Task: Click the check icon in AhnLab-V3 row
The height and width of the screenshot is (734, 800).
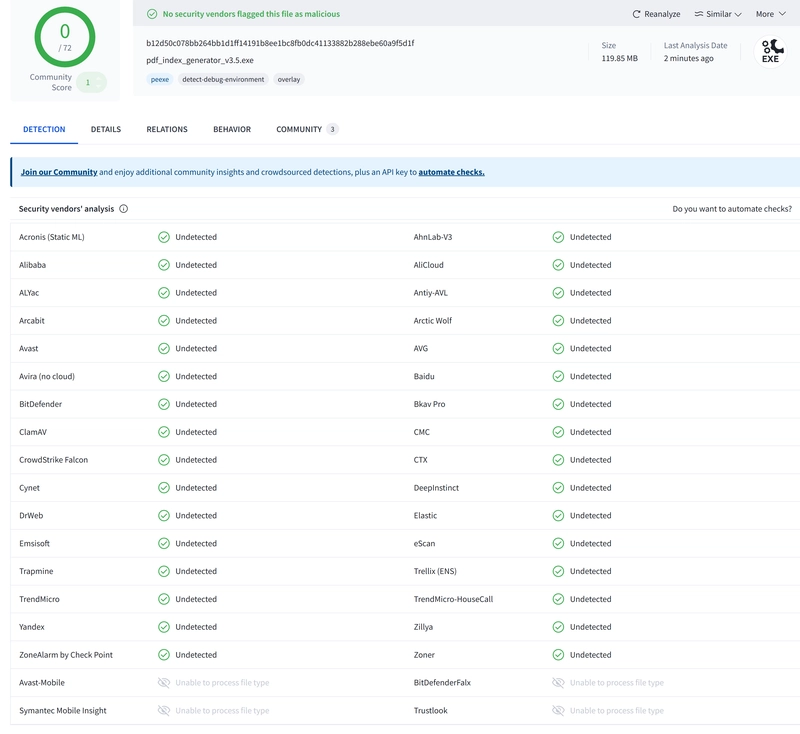Action: click(558, 237)
